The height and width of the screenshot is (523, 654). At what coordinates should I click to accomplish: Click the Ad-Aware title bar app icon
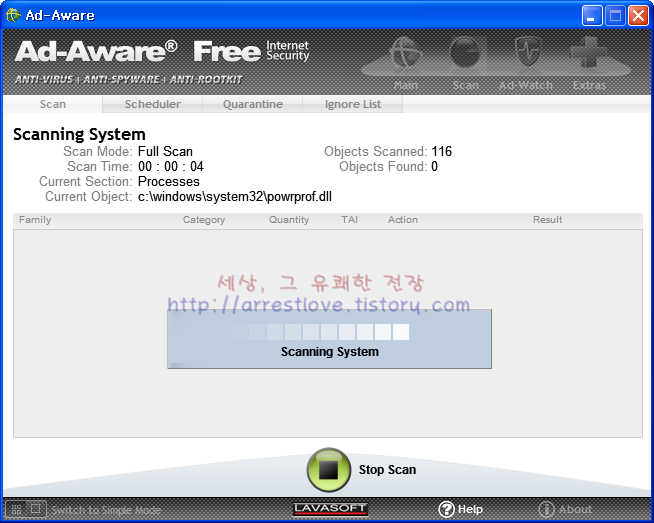coord(13,15)
